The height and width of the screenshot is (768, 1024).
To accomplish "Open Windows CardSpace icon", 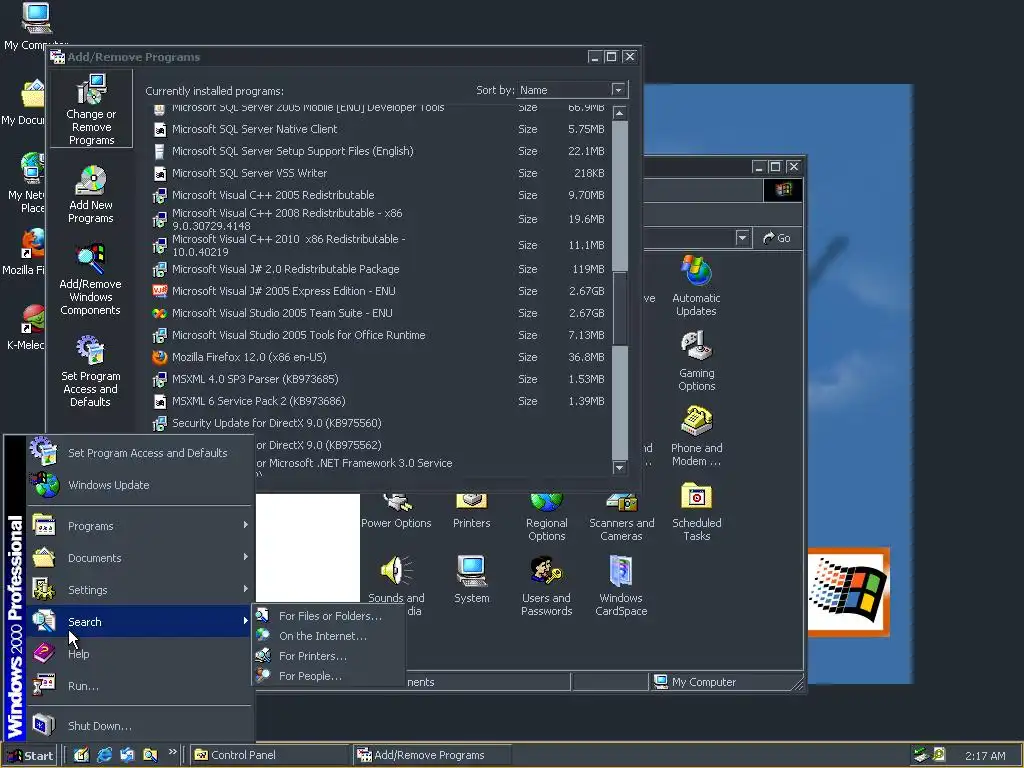I will [621, 586].
